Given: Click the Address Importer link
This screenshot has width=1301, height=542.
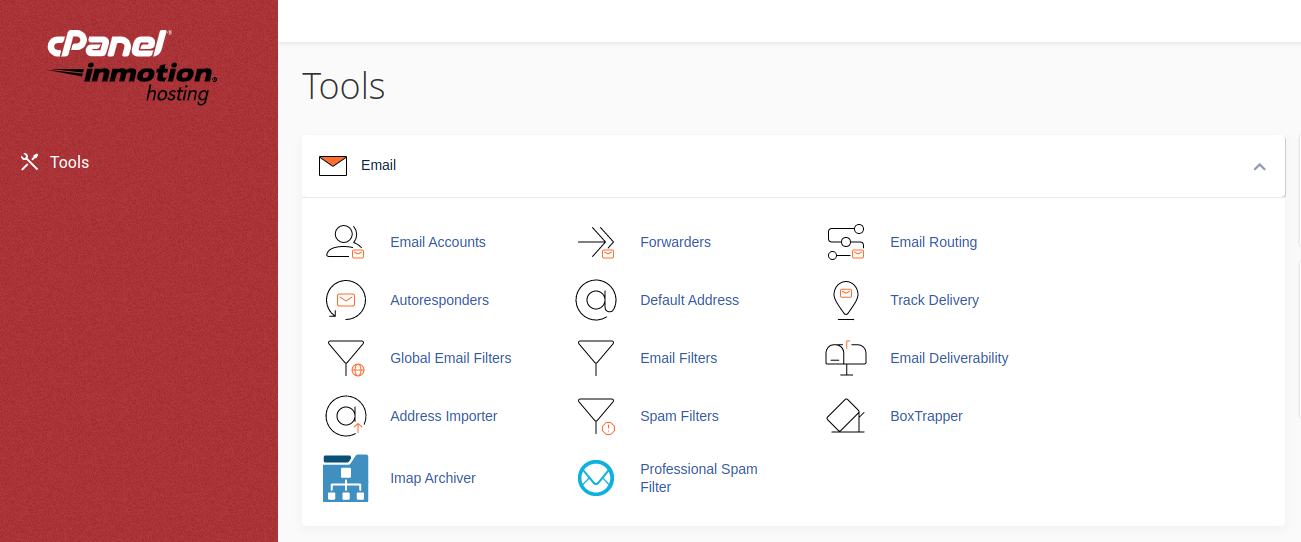Looking at the screenshot, I should pos(443,416).
